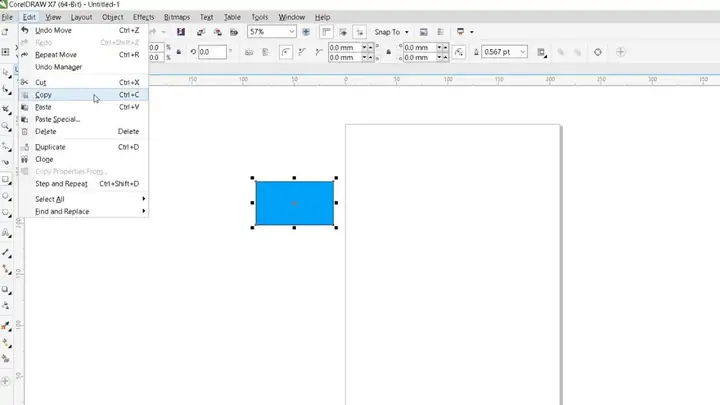The image size is (720, 405).
Task: Click the Import icon in toolbar
Action: click(201, 32)
